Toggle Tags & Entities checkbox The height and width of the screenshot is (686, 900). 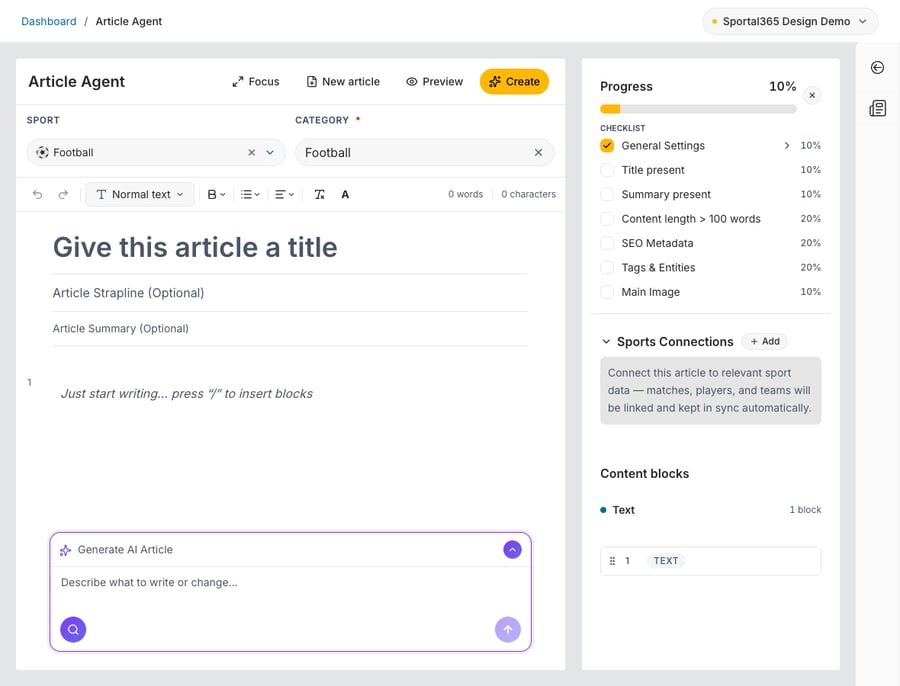click(607, 268)
